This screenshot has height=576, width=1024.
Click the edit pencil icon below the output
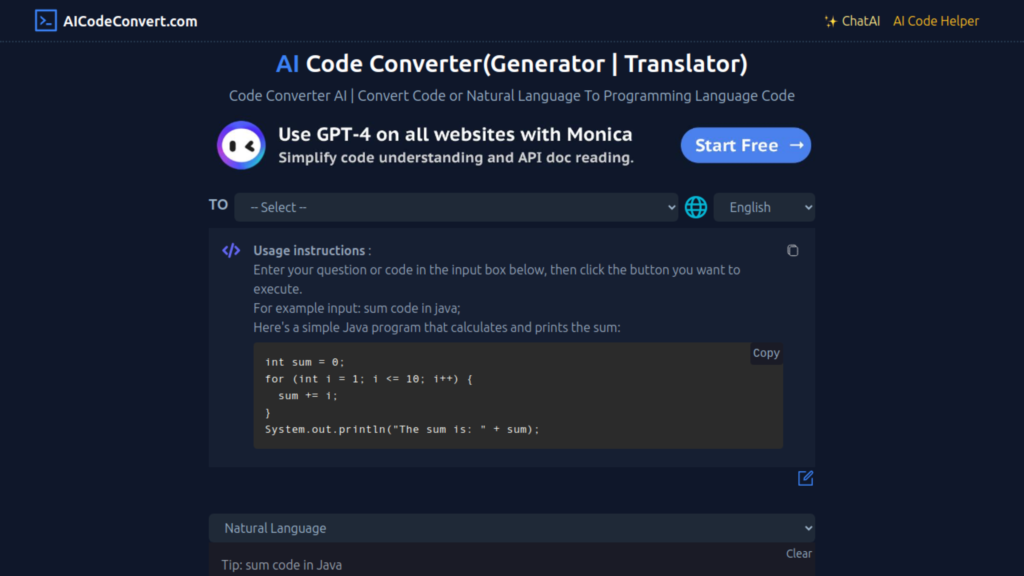click(805, 478)
